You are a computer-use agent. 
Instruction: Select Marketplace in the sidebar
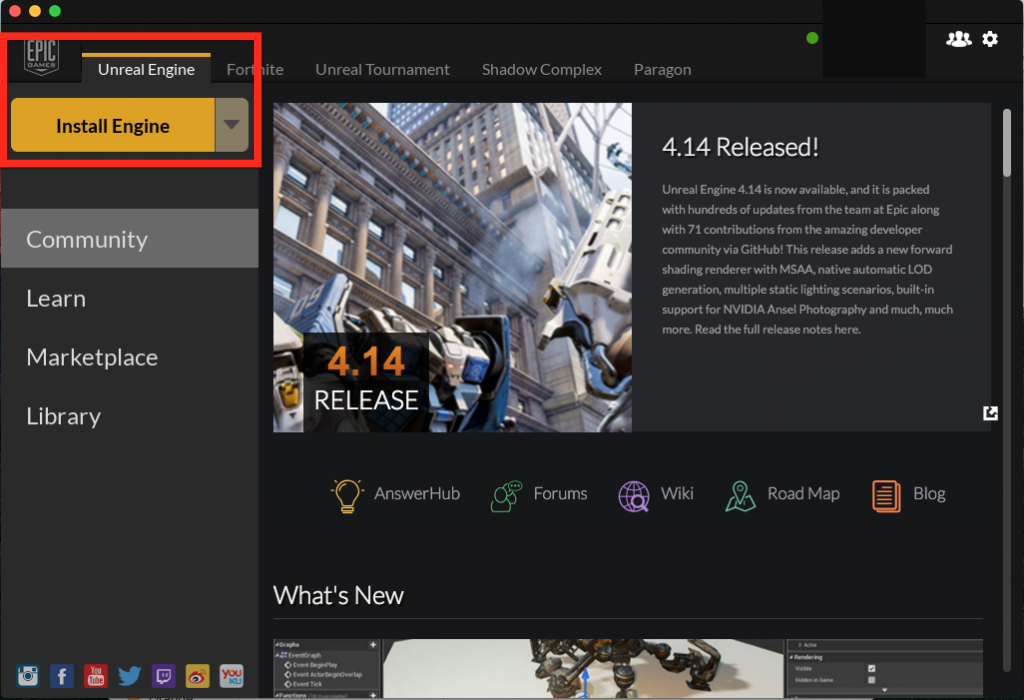(129, 357)
